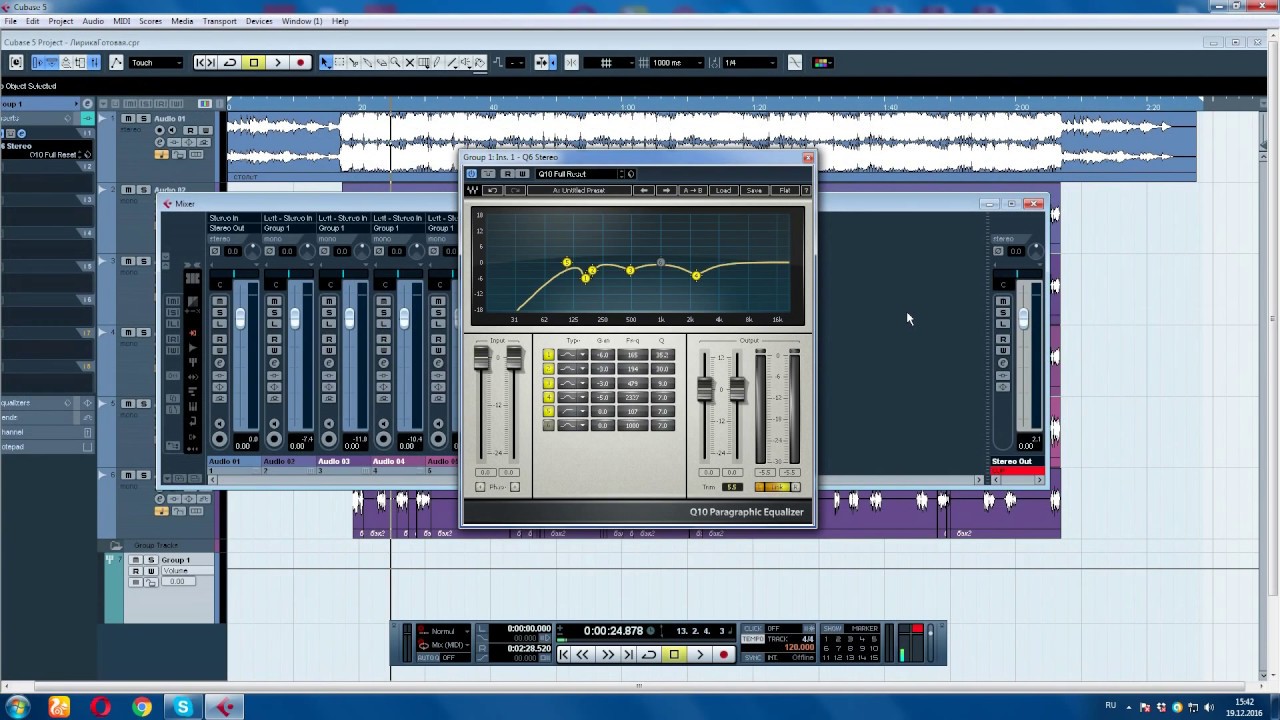Click the left Output fader in Q10
1280x720 pixels.
pyautogui.click(x=705, y=389)
